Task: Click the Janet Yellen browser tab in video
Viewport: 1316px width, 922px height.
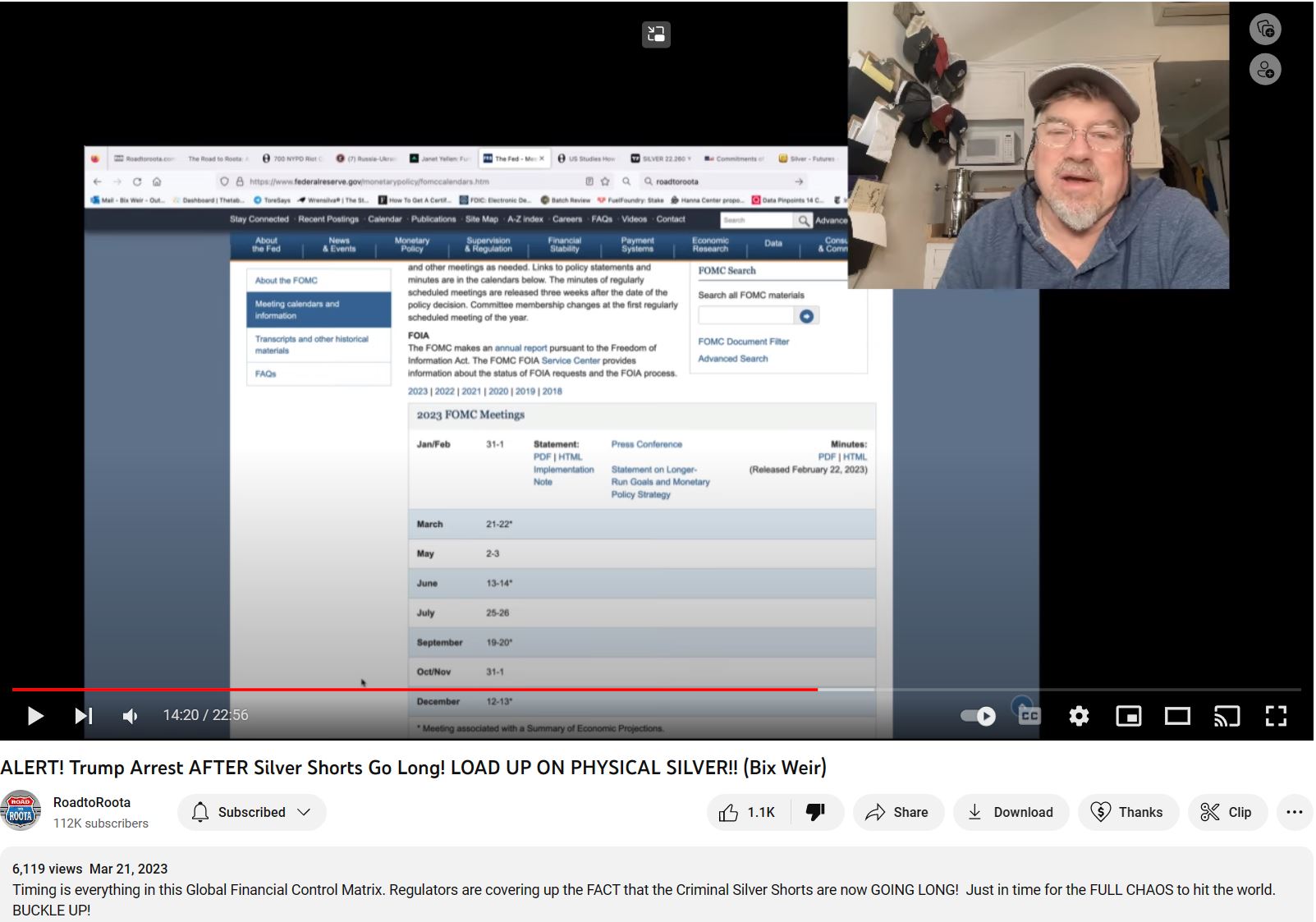Action: pyautogui.click(x=442, y=158)
